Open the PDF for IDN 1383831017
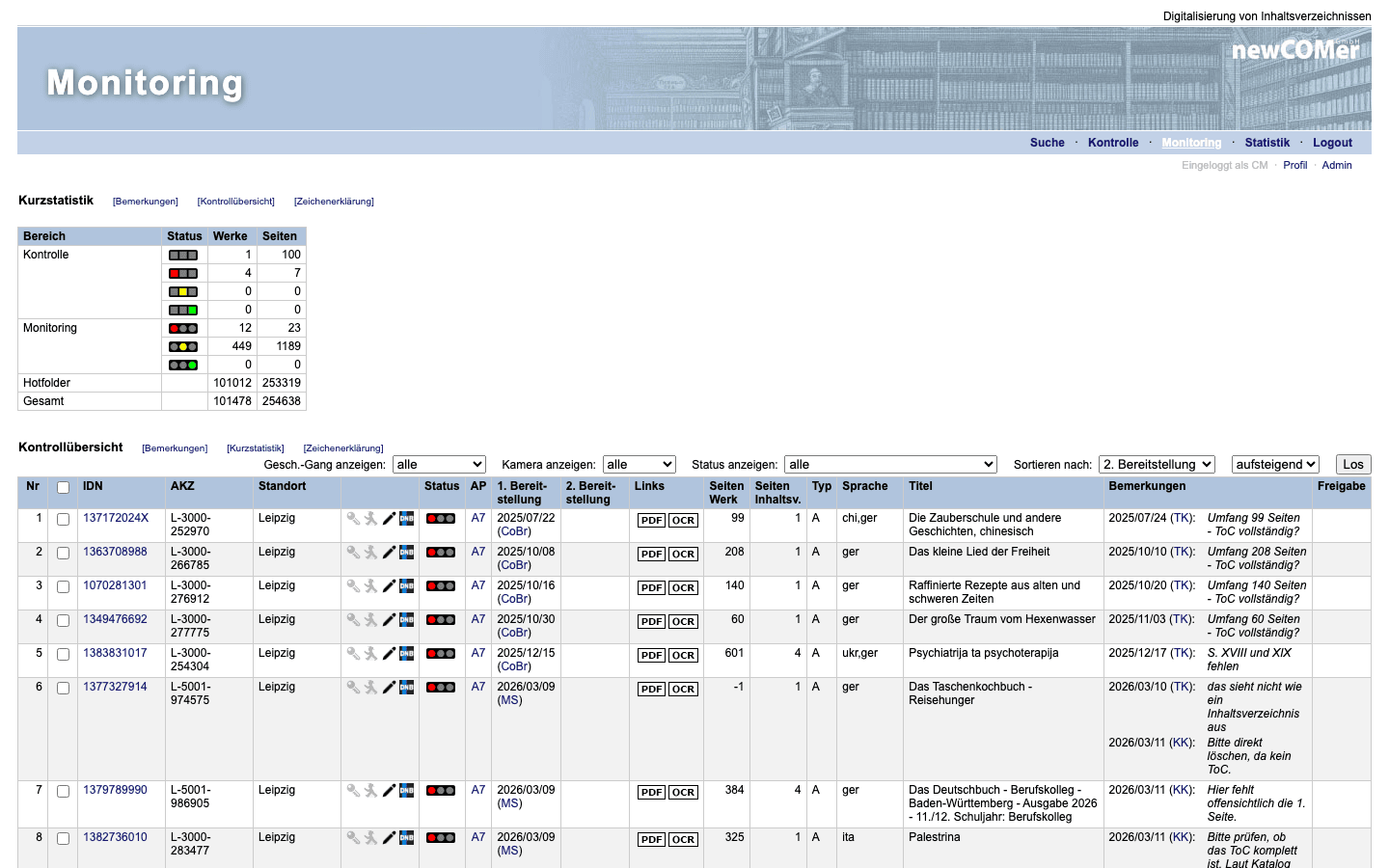 click(651, 656)
